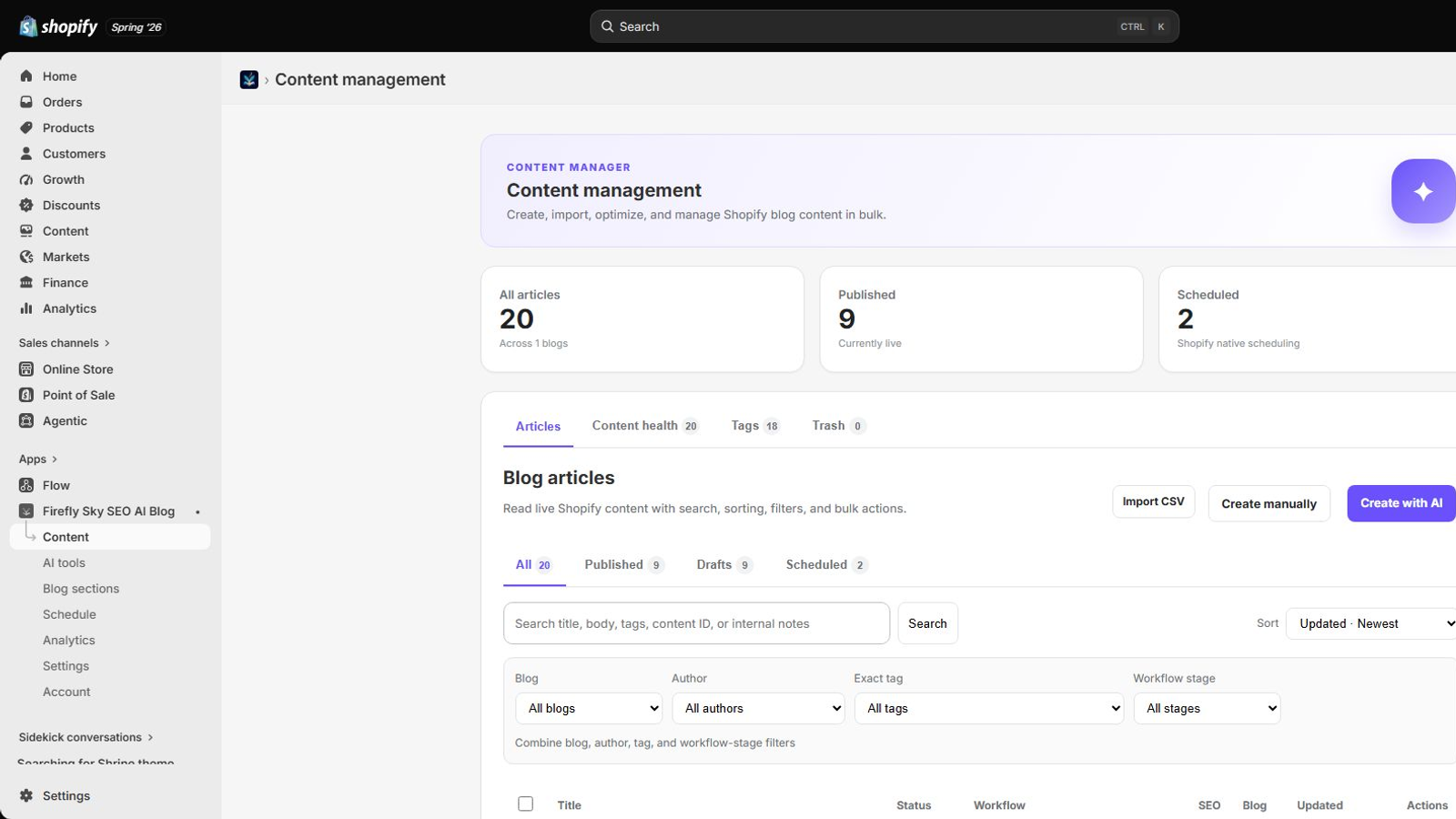The width and height of the screenshot is (1456, 819).
Task: Open the Sort dropdown Updated Newest
Action: click(1371, 623)
